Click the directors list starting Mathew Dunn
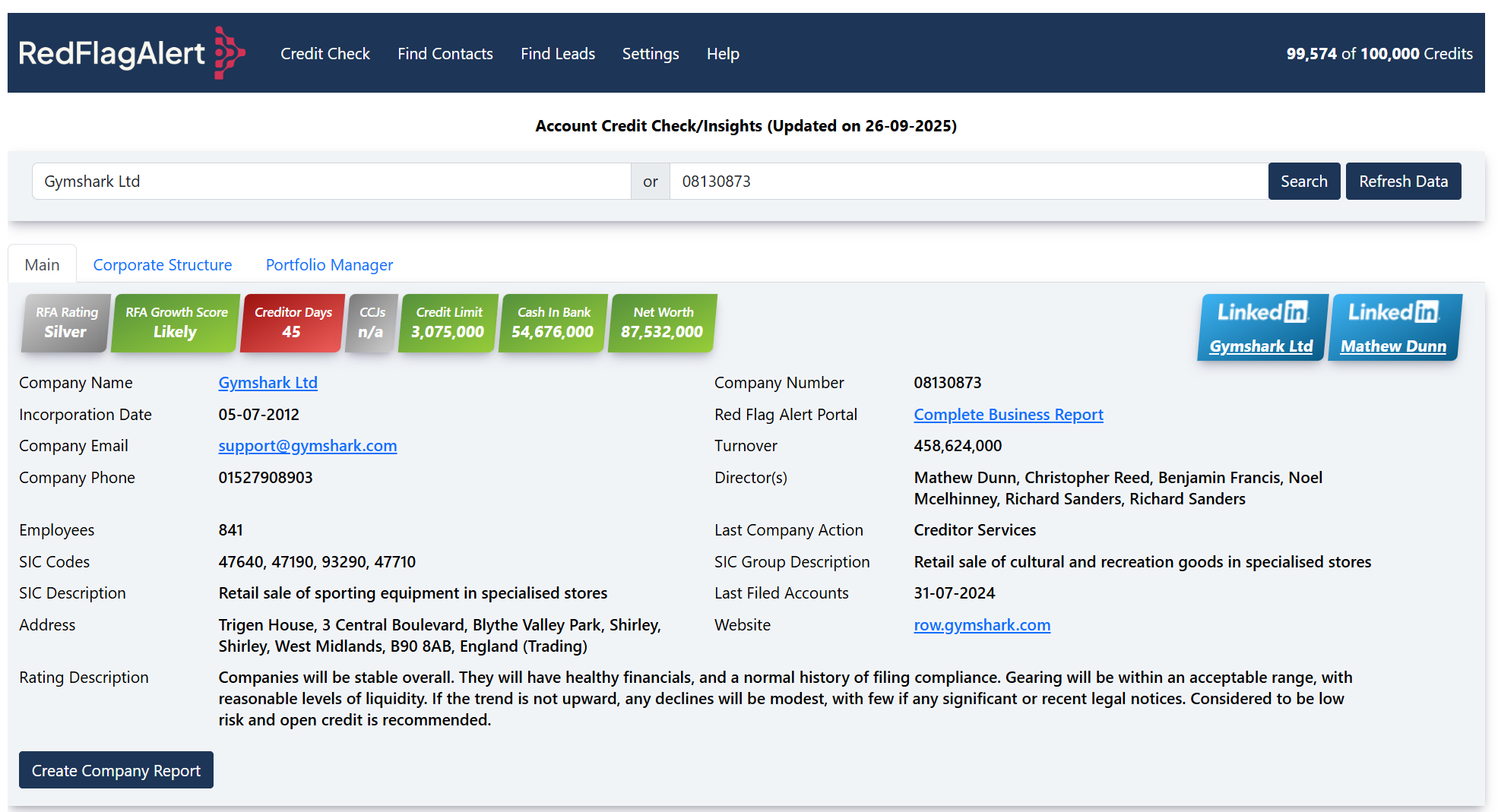 (x=1118, y=488)
